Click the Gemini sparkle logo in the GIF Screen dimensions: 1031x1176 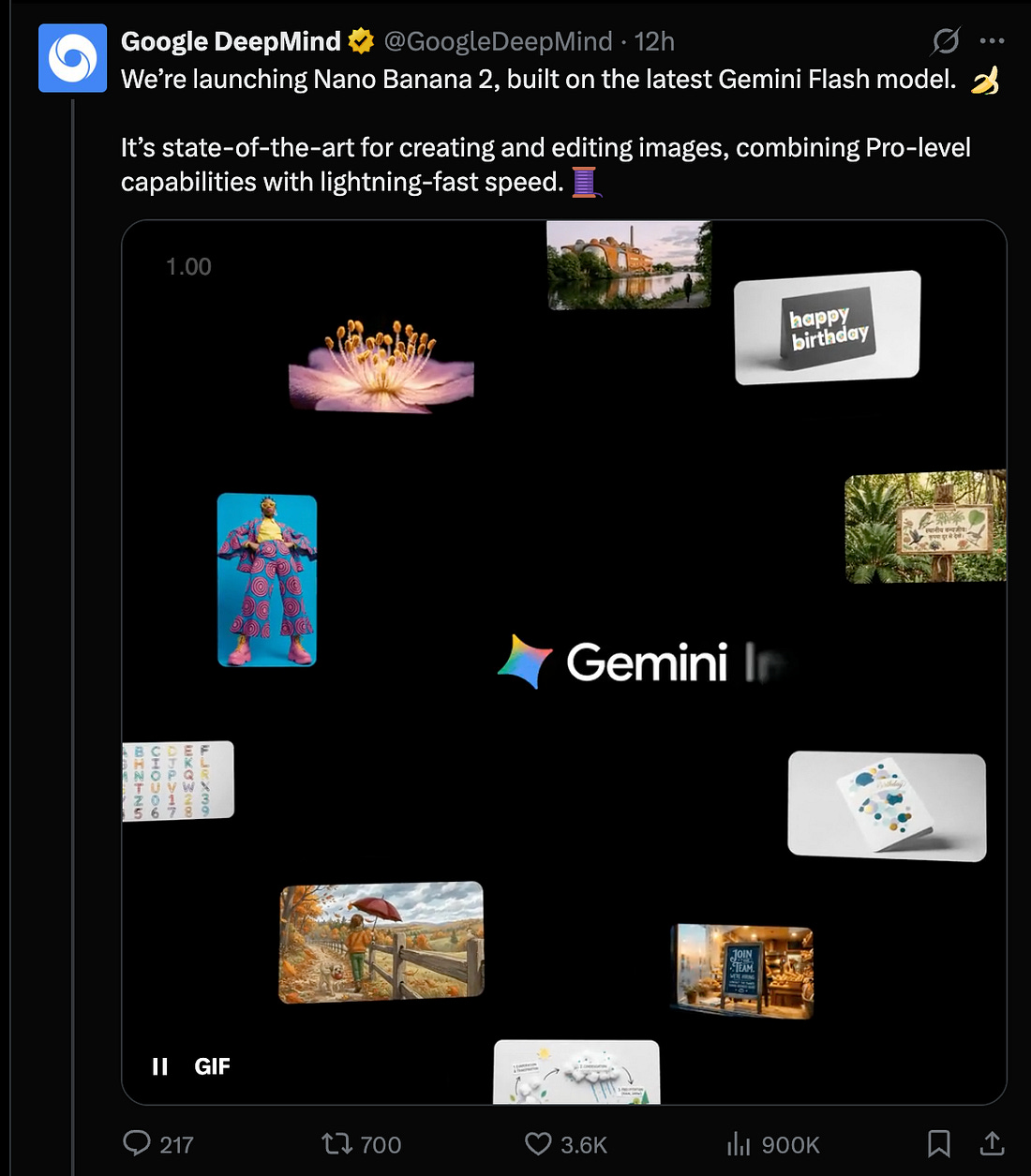524,662
